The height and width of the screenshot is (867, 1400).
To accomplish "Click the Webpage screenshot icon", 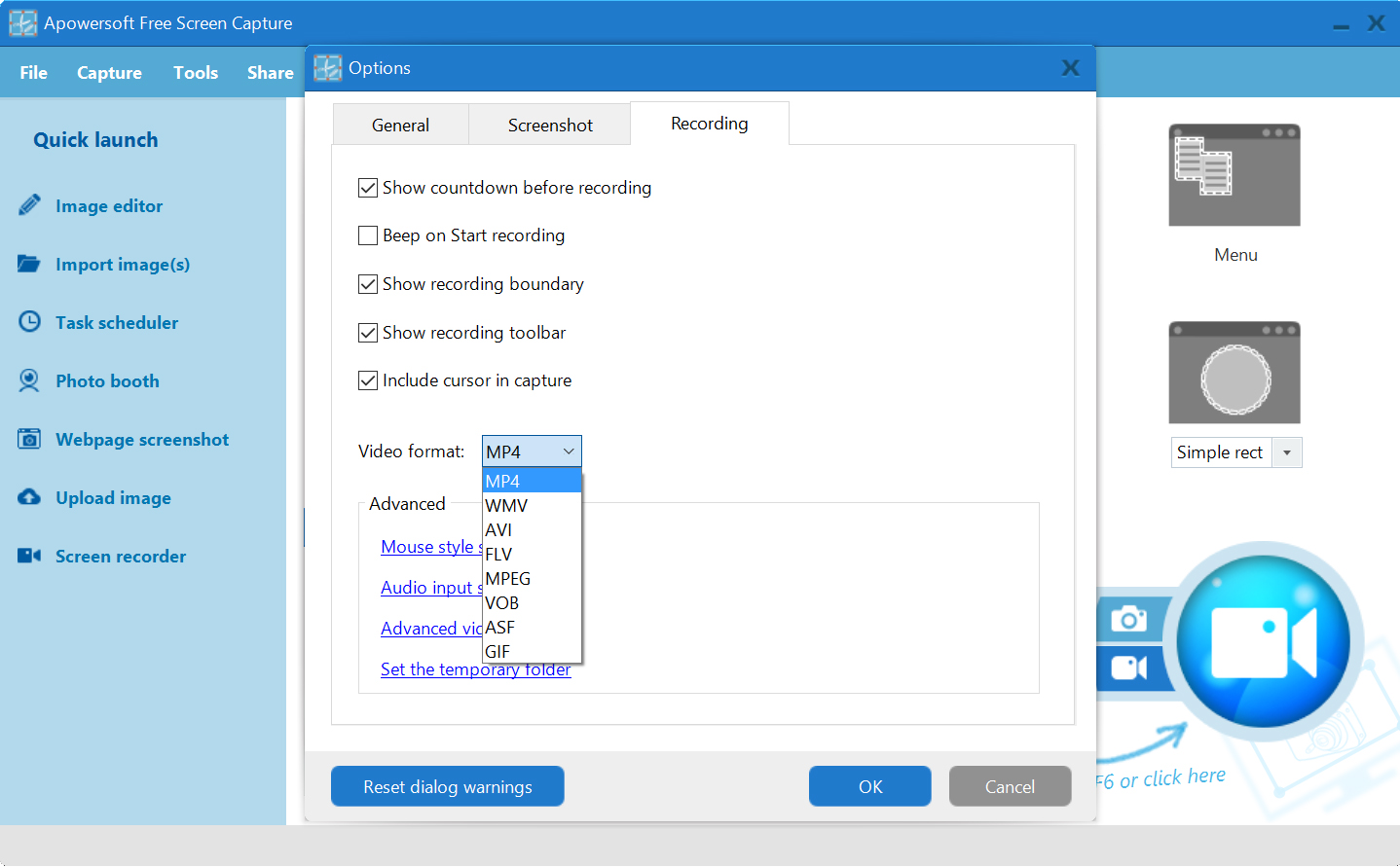I will [29, 439].
